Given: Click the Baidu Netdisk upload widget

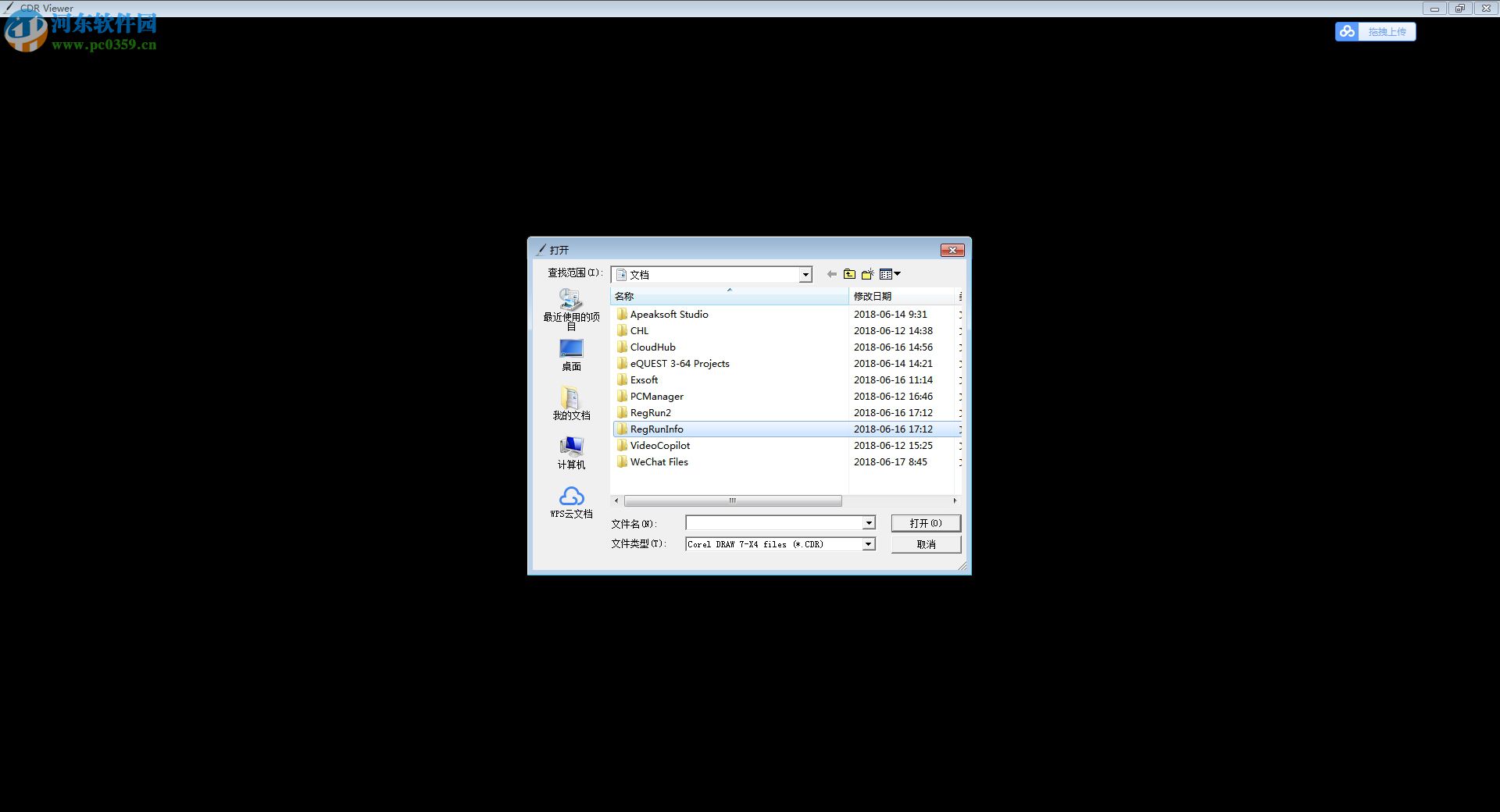Looking at the screenshot, I should (1375, 31).
